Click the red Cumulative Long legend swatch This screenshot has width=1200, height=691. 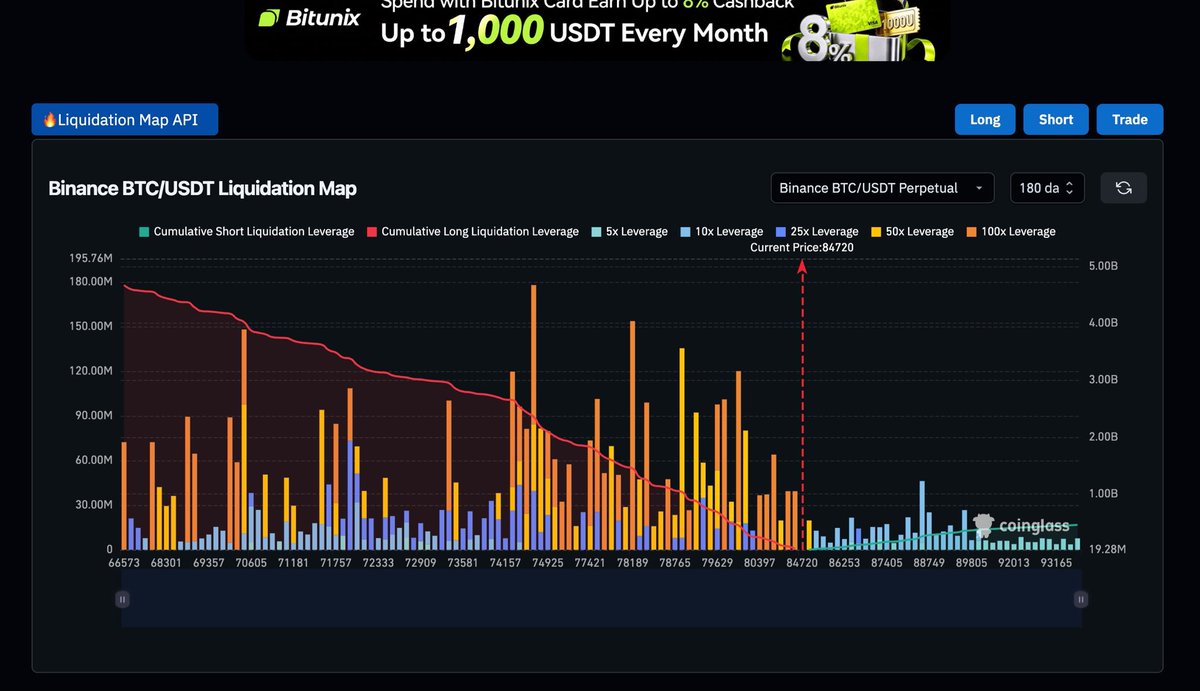370,231
